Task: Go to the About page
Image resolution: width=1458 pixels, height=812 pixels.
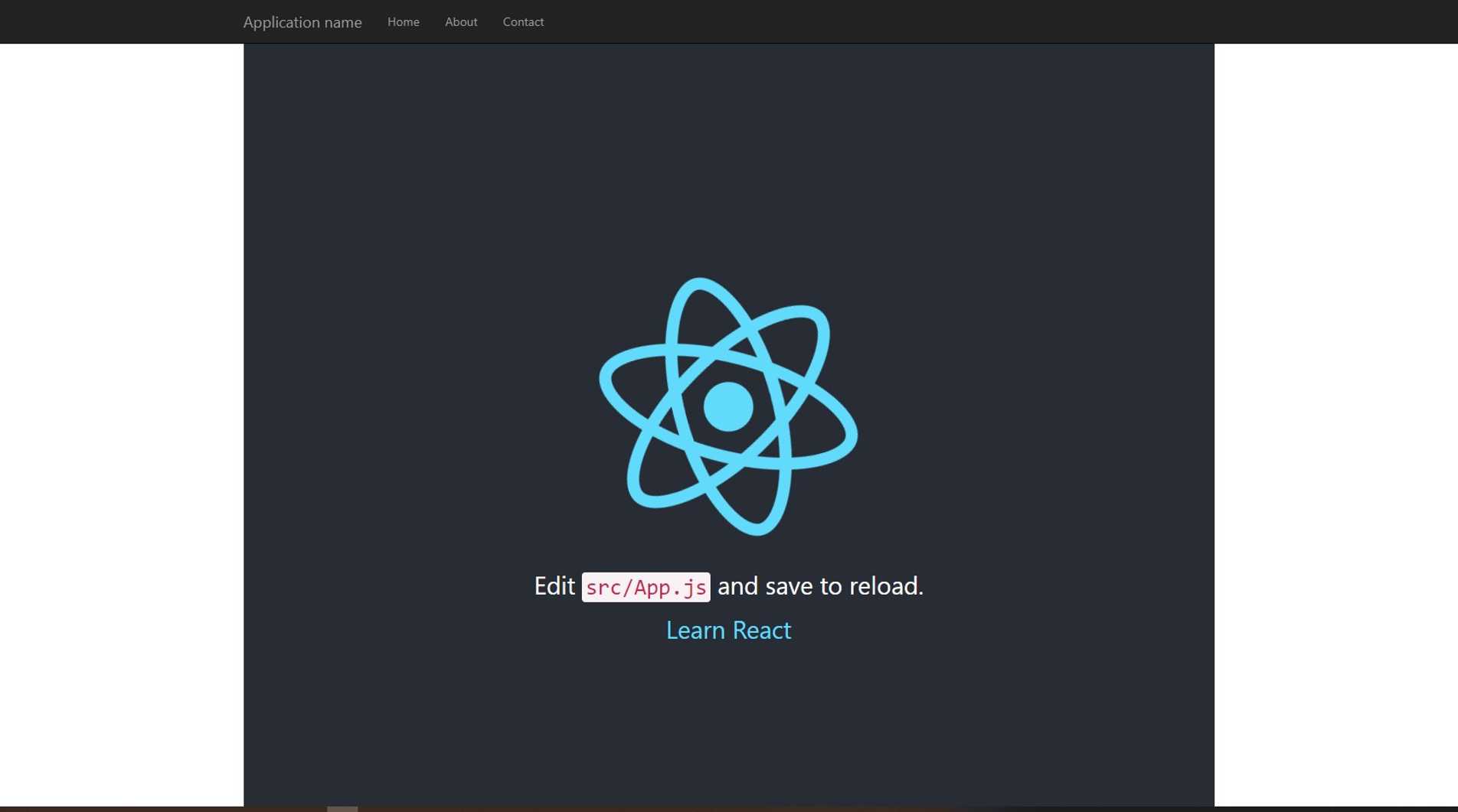Action: 460,22
